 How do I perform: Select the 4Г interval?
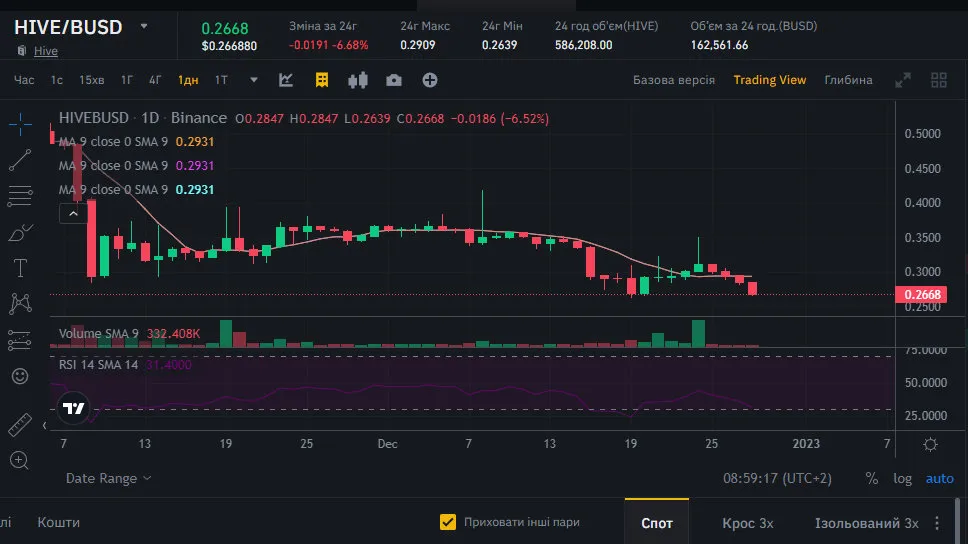tap(155, 80)
